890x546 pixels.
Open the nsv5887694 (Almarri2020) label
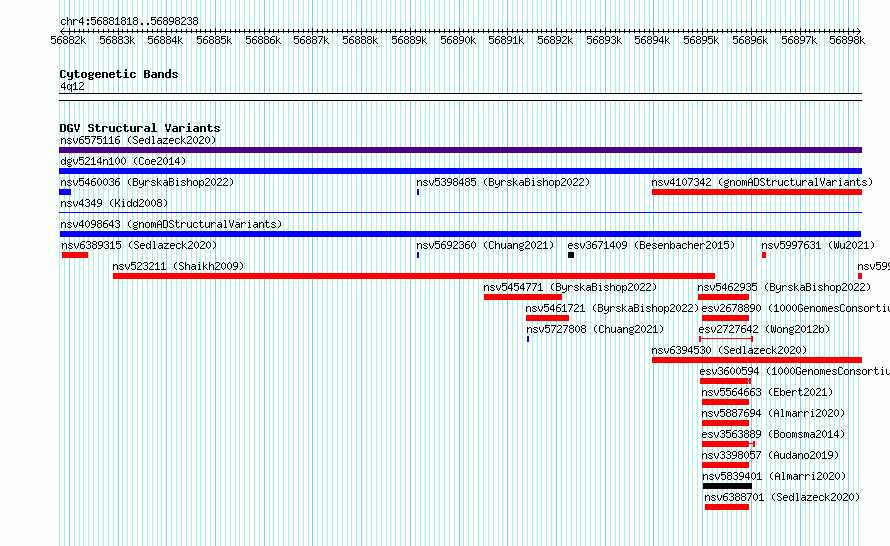(773, 413)
